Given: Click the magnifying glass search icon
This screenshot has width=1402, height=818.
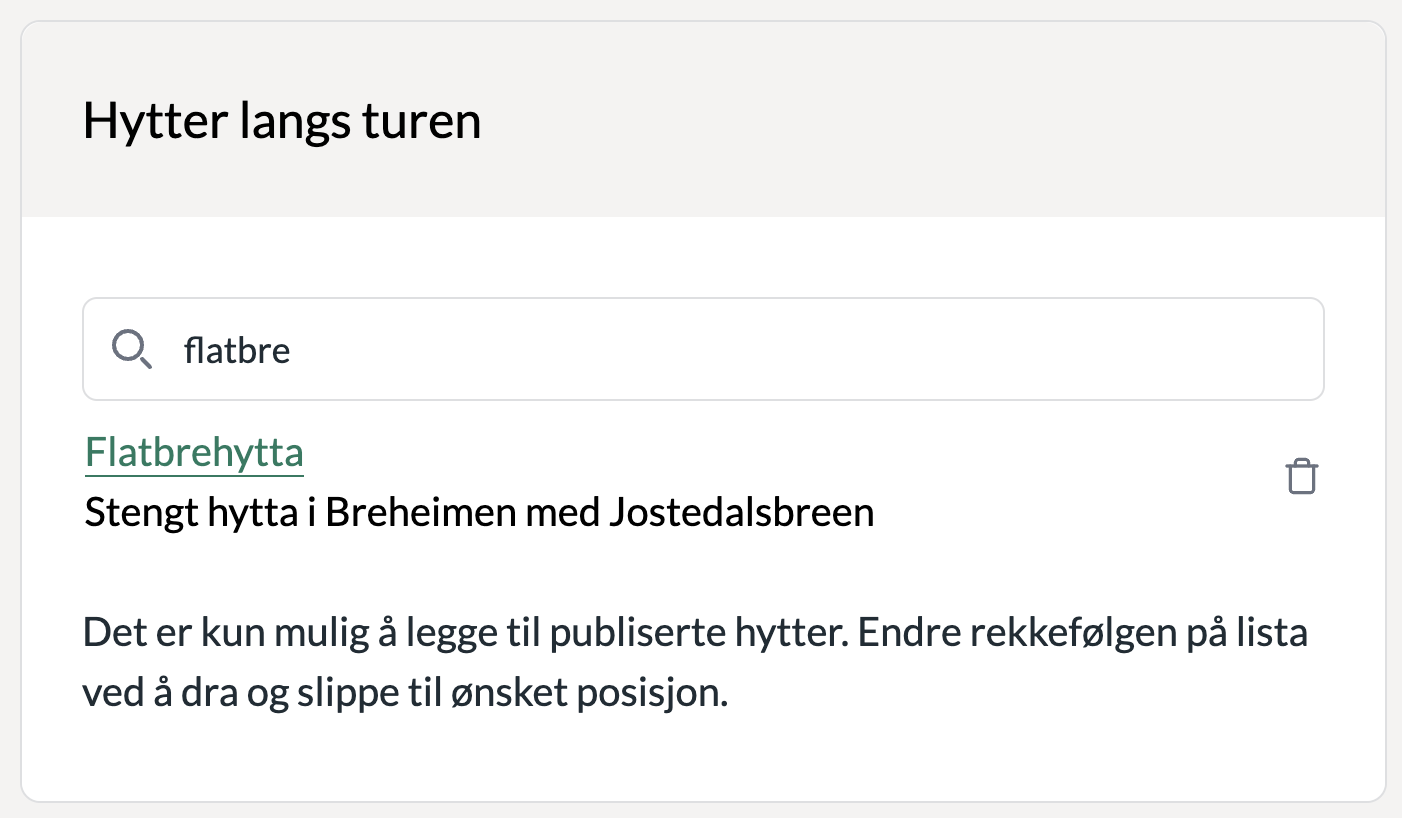Looking at the screenshot, I should 132,351.
